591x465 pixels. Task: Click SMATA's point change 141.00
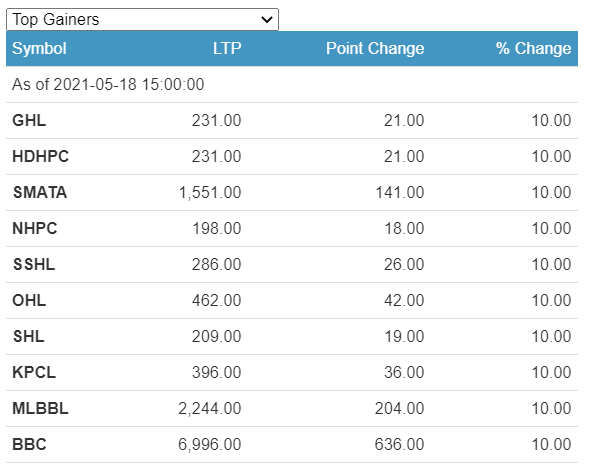tap(400, 193)
